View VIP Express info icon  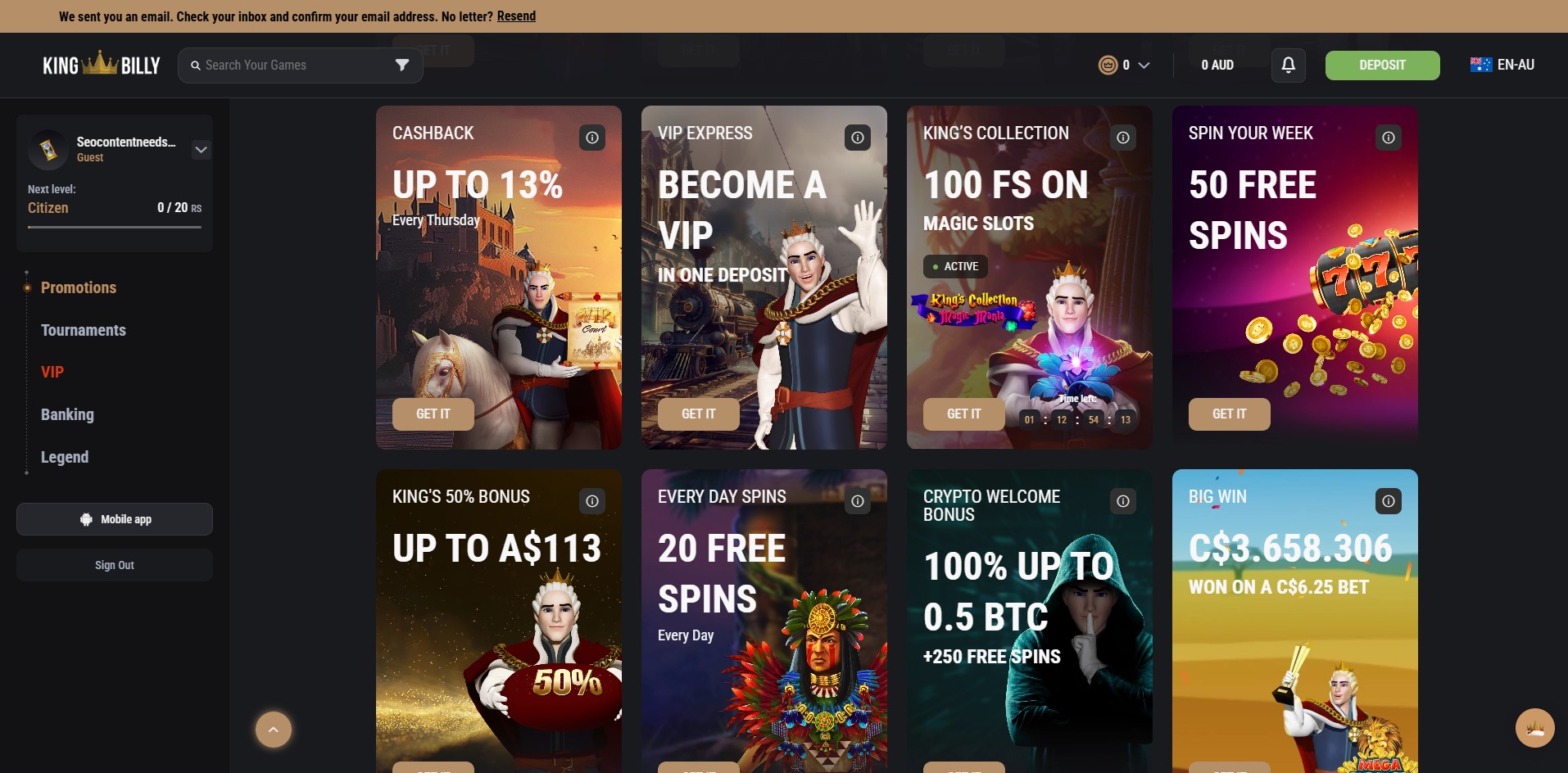click(858, 138)
